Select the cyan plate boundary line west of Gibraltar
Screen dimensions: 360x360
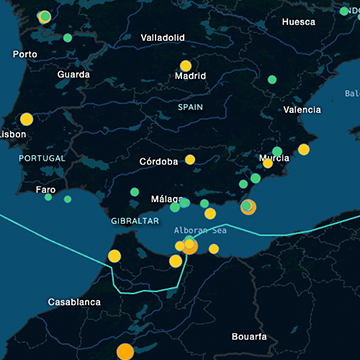click(55, 241)
